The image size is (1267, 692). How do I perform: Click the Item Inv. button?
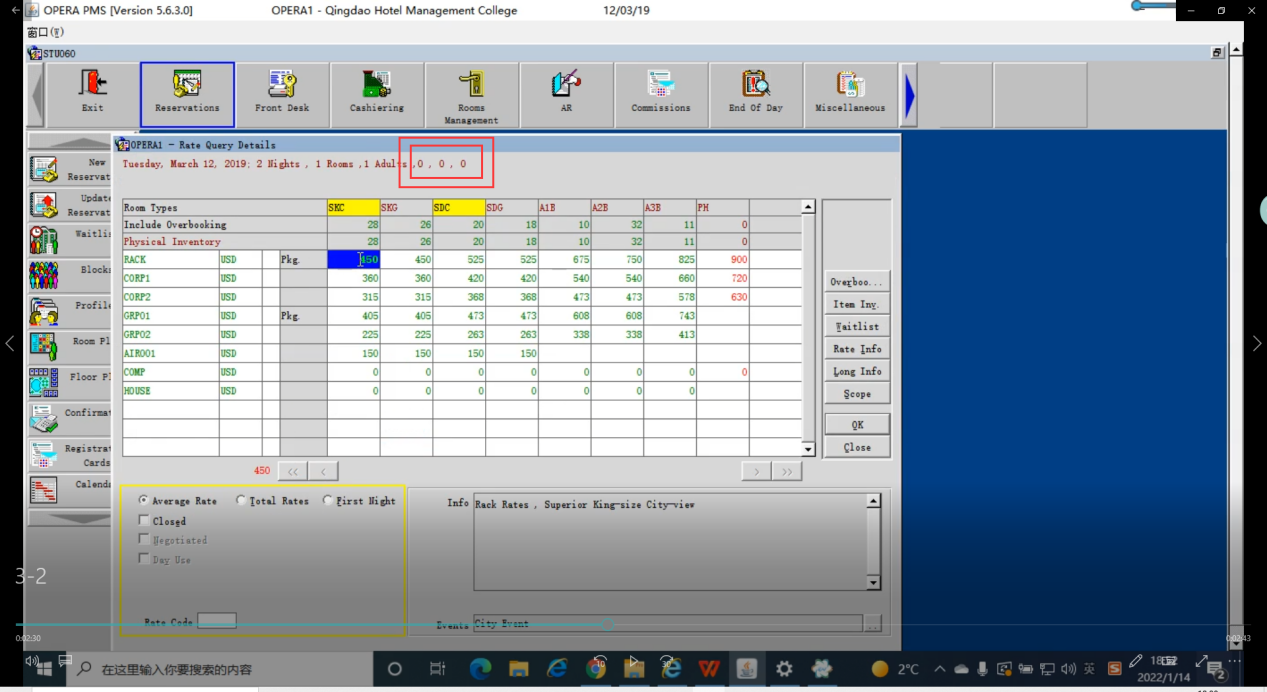(x=857, y=304)
